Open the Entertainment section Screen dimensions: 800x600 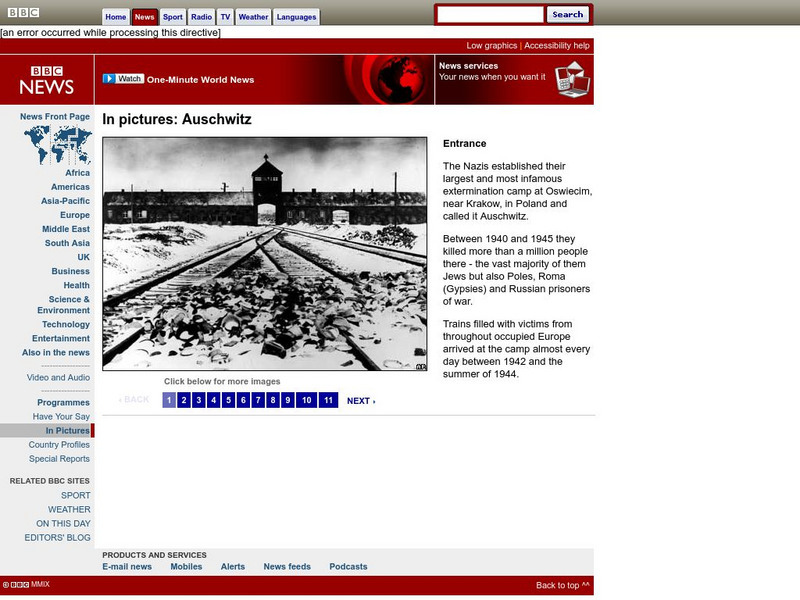click(x=61, y=338)
